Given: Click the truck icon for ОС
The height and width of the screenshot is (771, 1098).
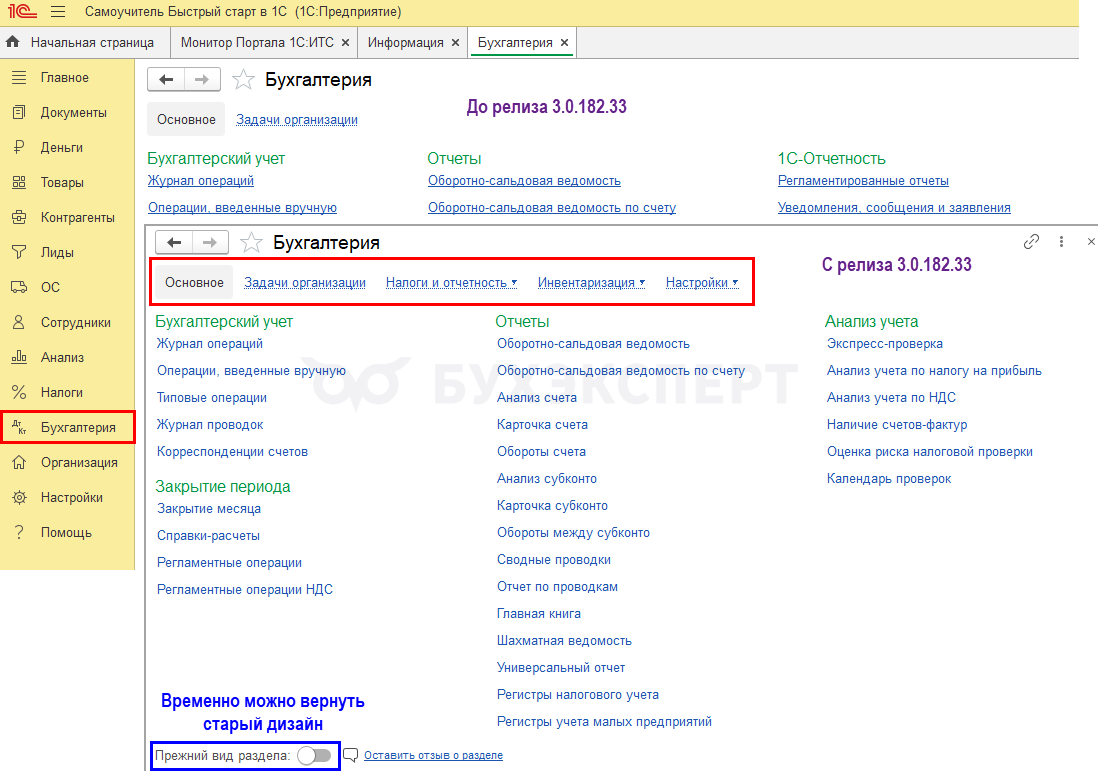Looking at the screenshot, I should (x=19, y=287).
